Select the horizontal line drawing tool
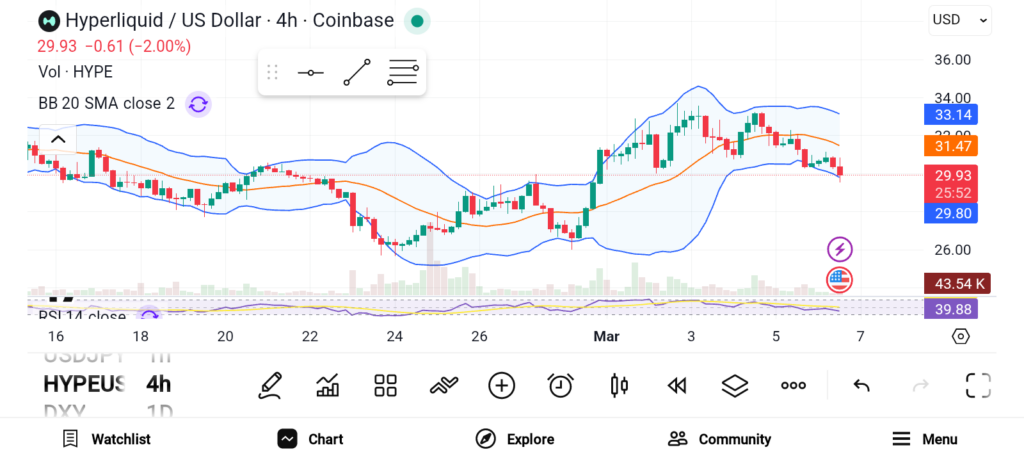 [311, 73]
